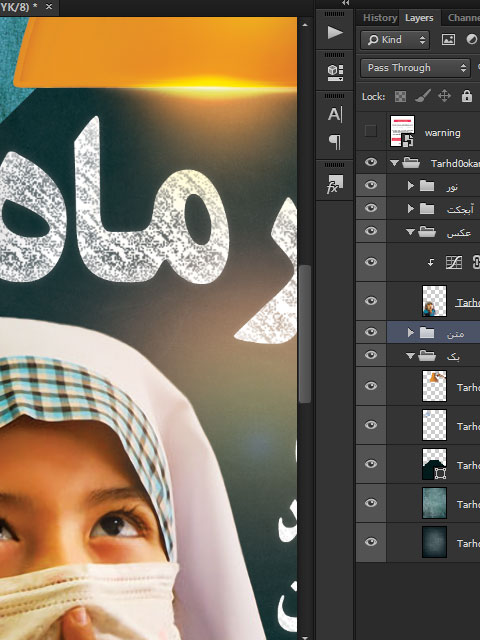Image resolution: width=480 pixels, height=640 pixels.
Task: Click the canvas vertical scrollbar thumb
Action: tap(305, 334)
